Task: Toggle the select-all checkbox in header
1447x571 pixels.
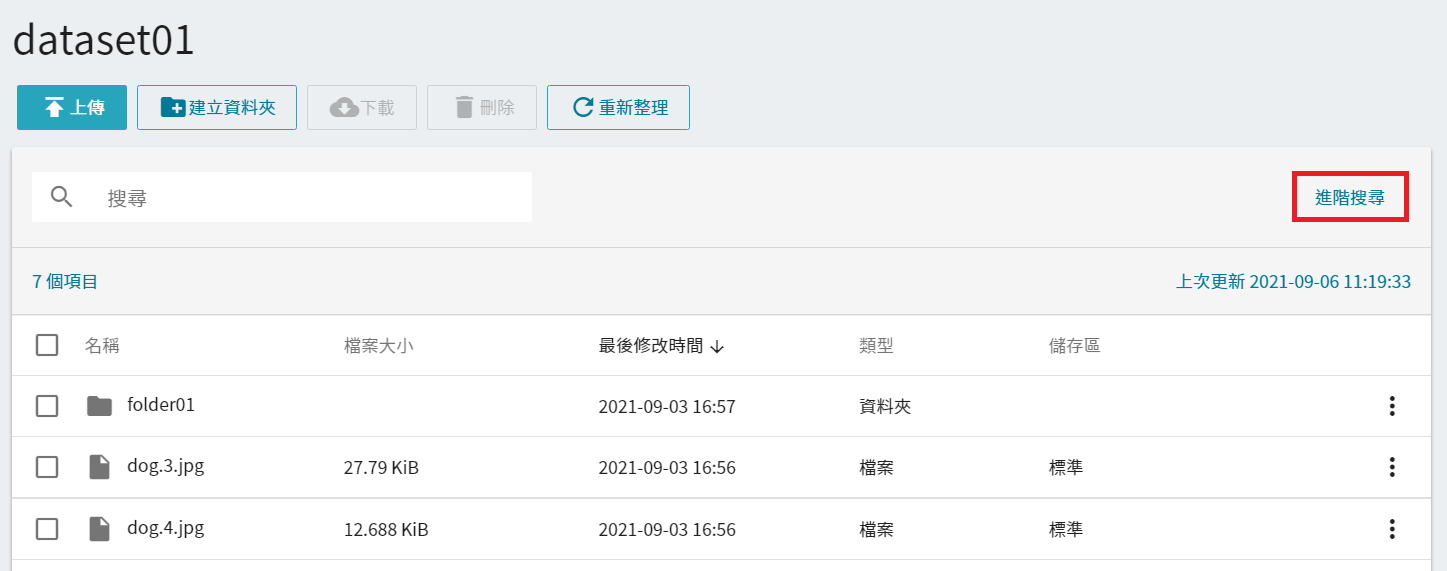Action: (x=47, y=345)
